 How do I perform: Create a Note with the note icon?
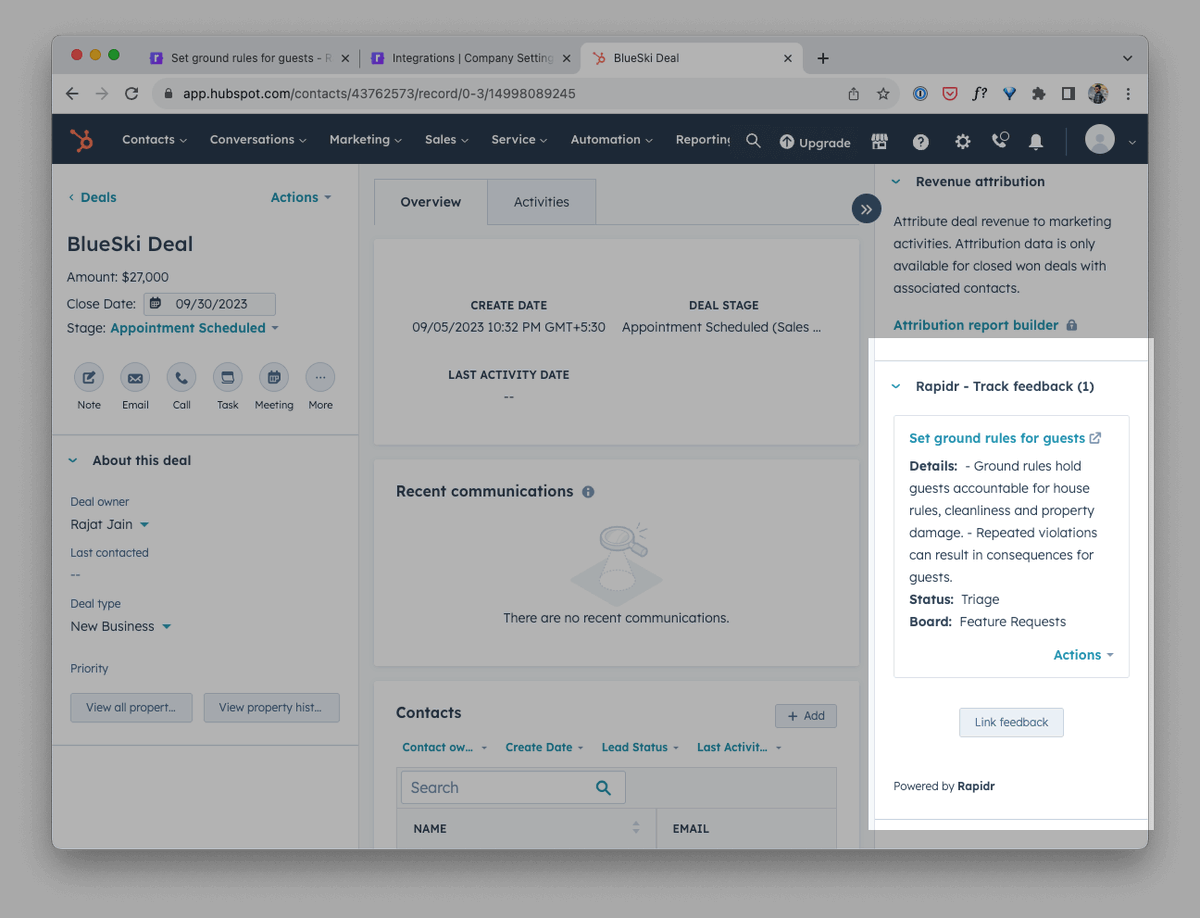(x=89, y=377)
